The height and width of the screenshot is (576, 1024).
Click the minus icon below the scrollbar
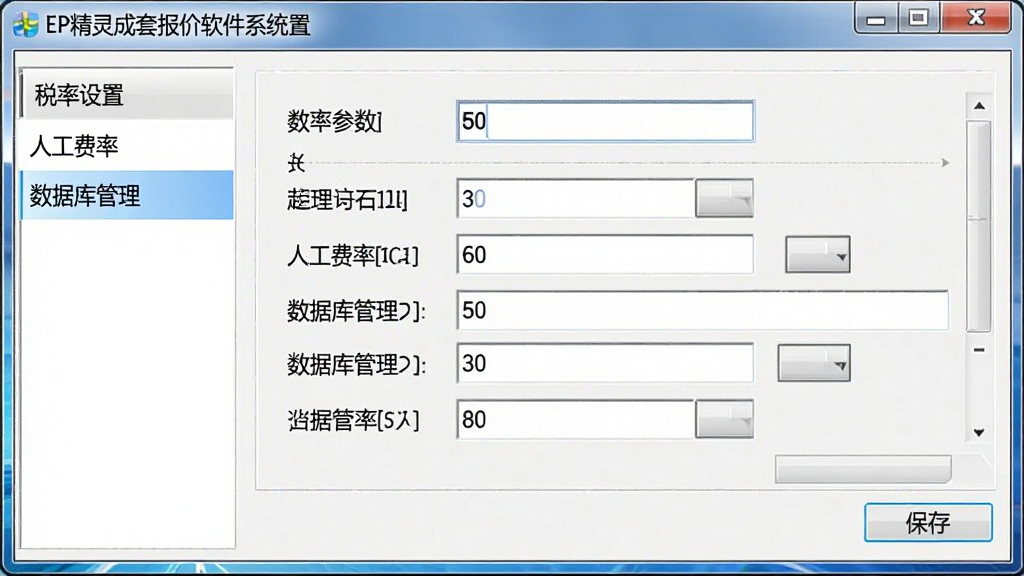pyautogui.click(x=979, y=350)
